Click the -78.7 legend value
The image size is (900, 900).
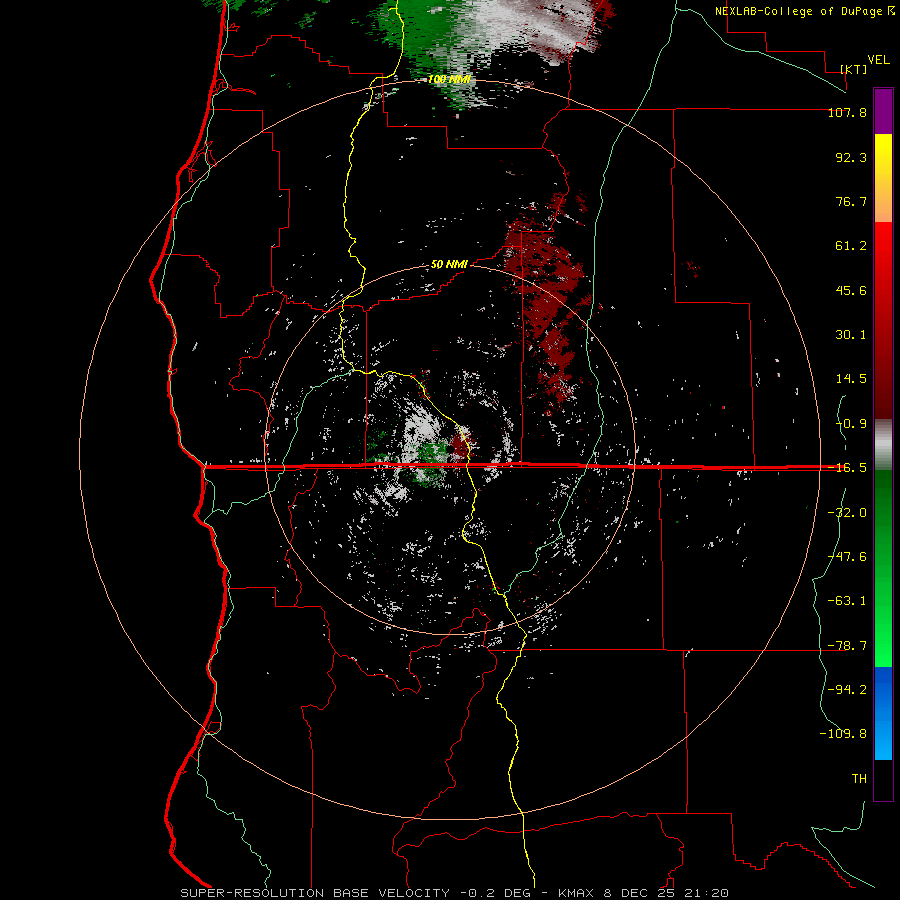(x=847, y=646)
